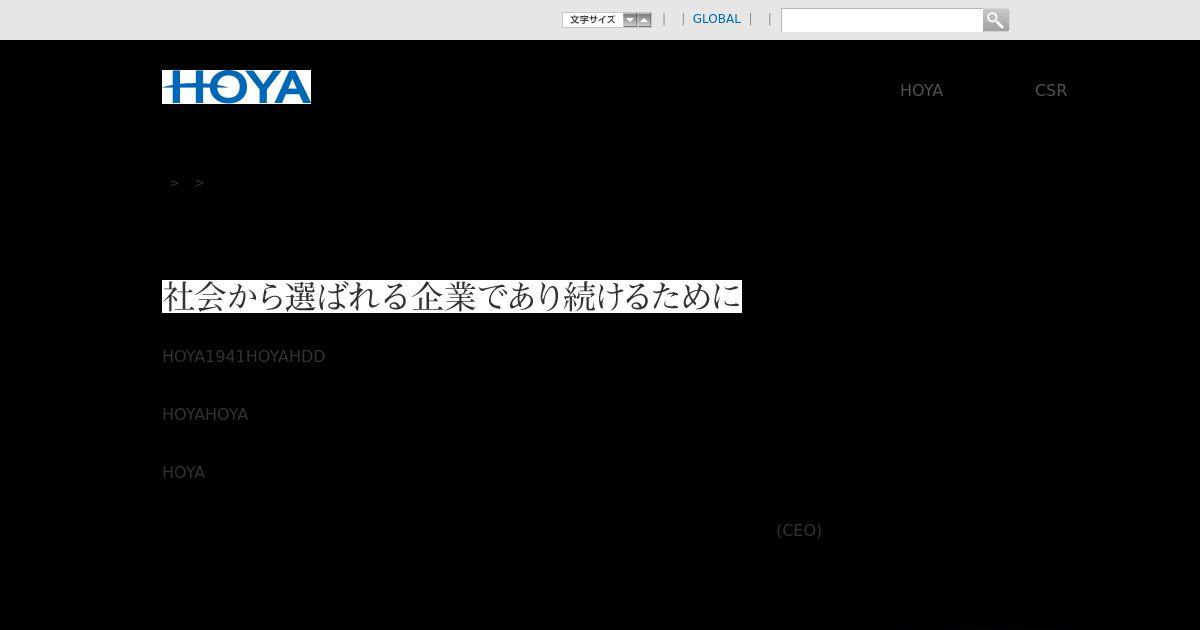Increase text size with up arrow

pyautogui.click(x=644, y=20)
